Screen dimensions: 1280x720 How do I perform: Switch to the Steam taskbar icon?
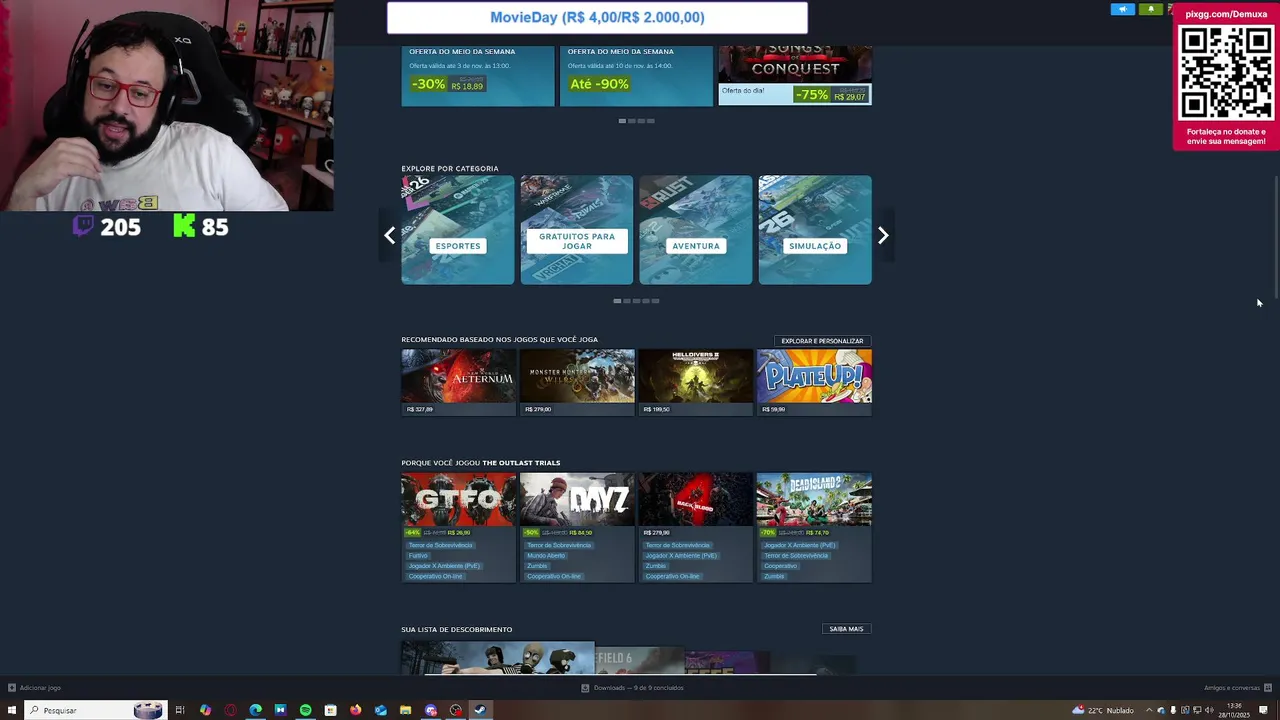click(480, 710)
